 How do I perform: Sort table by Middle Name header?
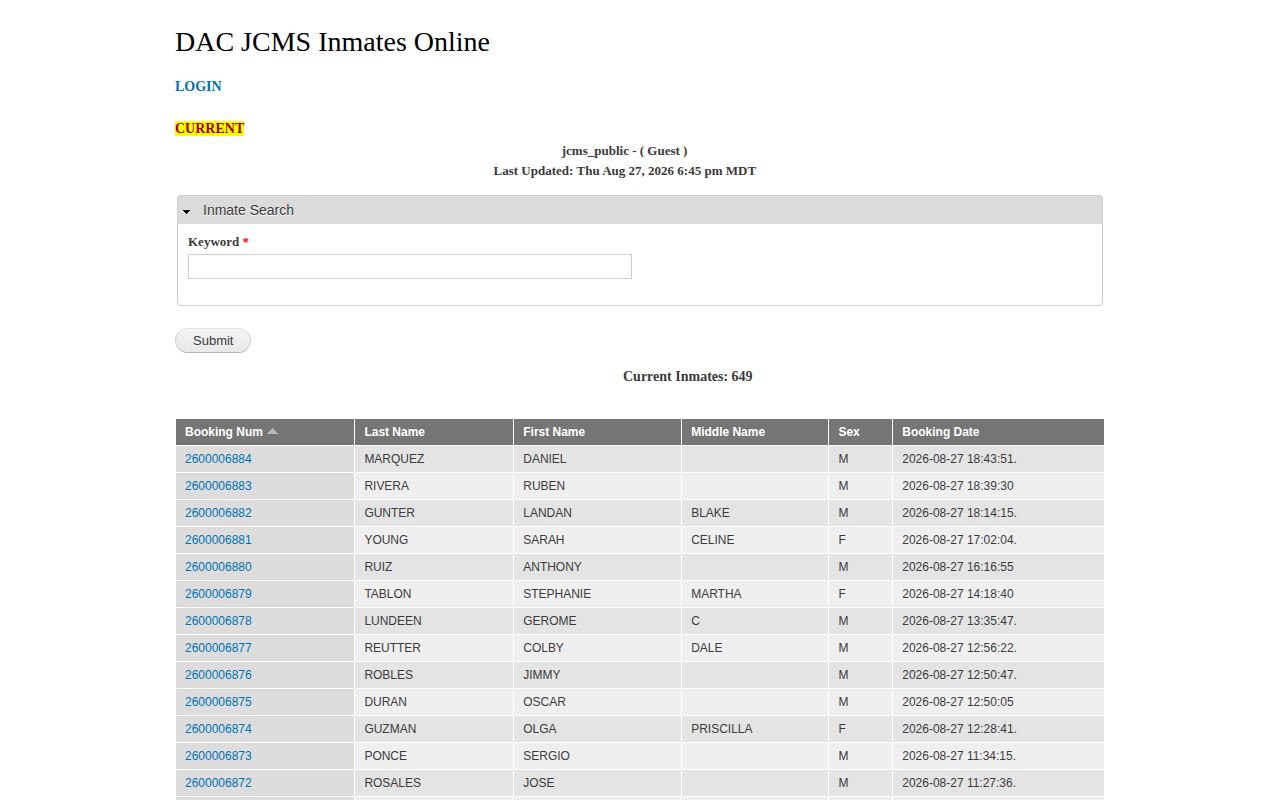(x=728, y=432)
